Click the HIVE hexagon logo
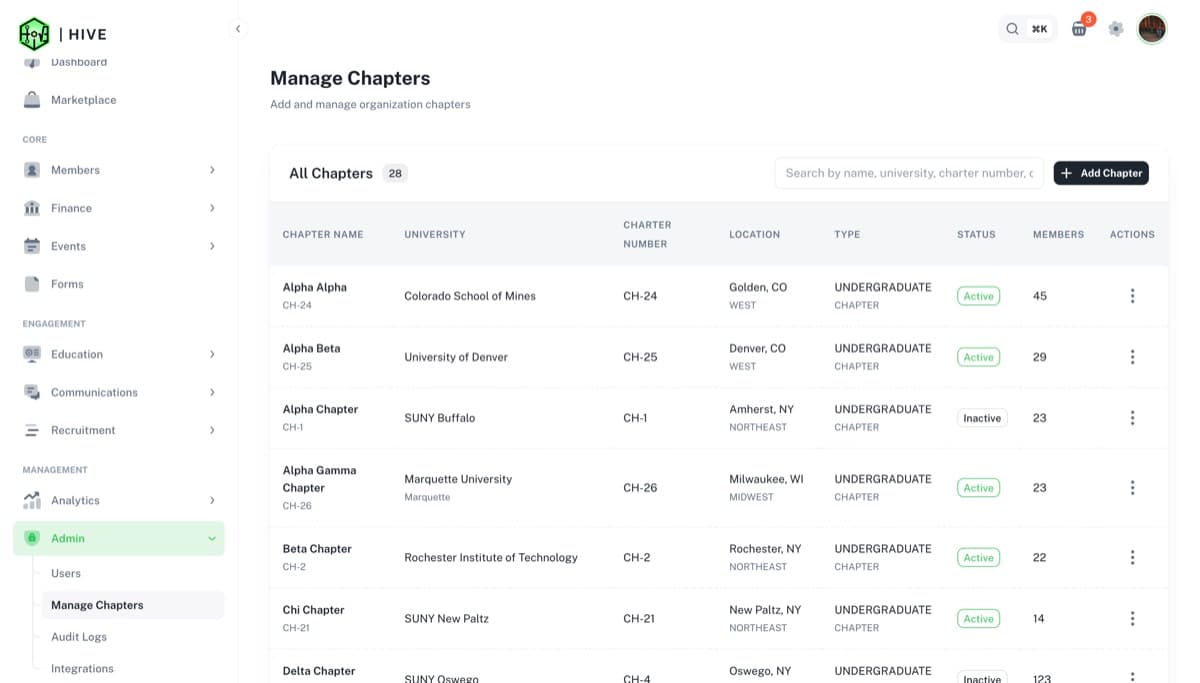 (x=34, y=34)
